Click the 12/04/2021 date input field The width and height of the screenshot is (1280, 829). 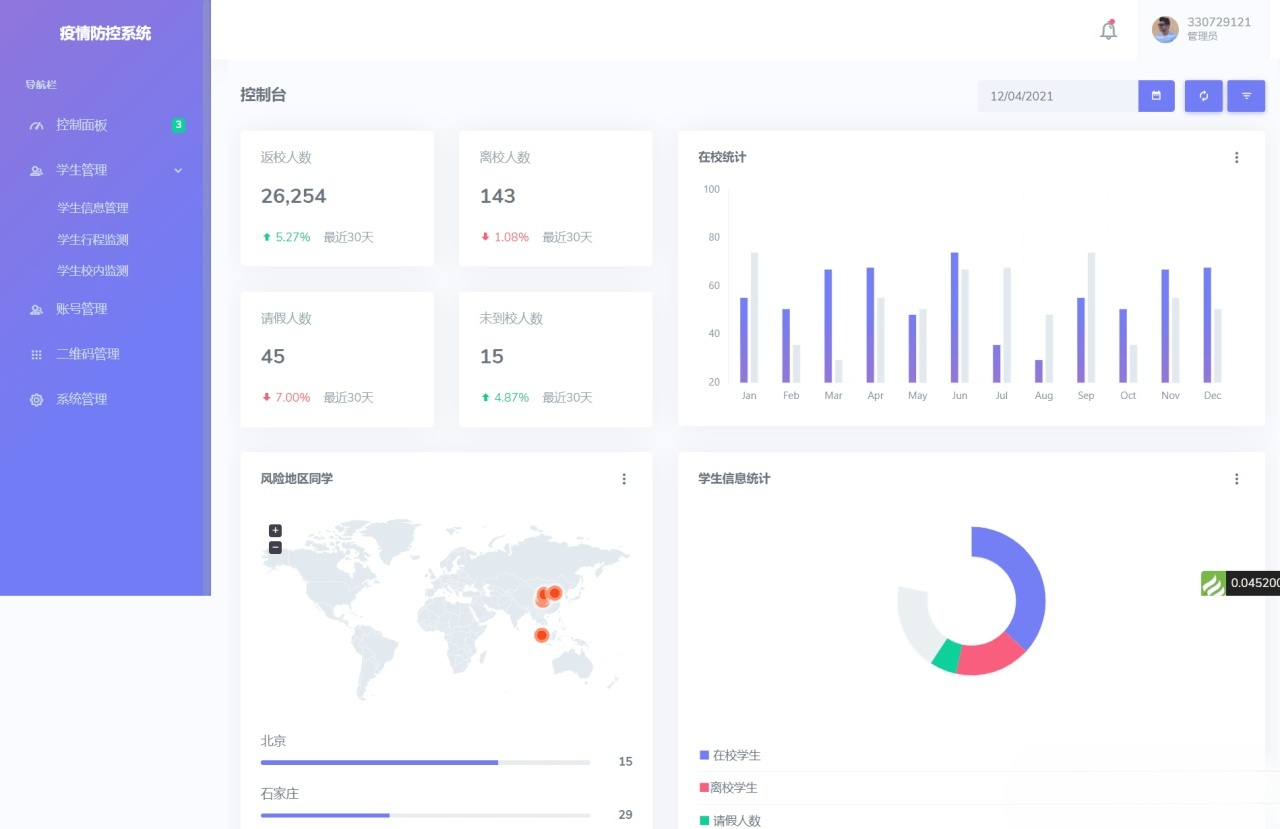click(1055, 96)
